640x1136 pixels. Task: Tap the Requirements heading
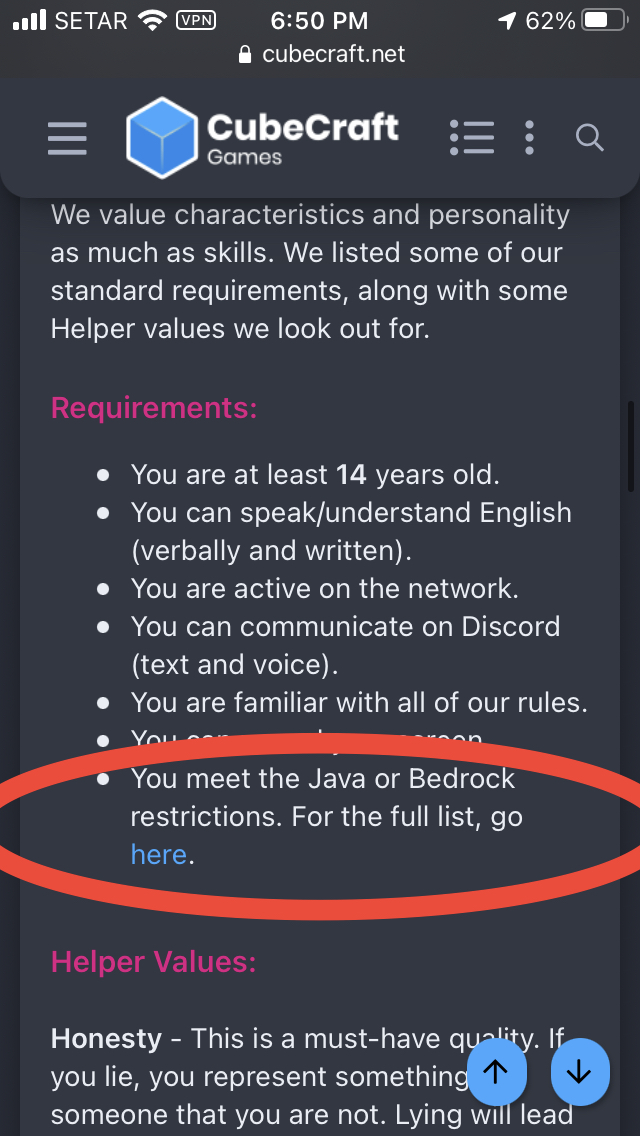click(x=154, y=408)
